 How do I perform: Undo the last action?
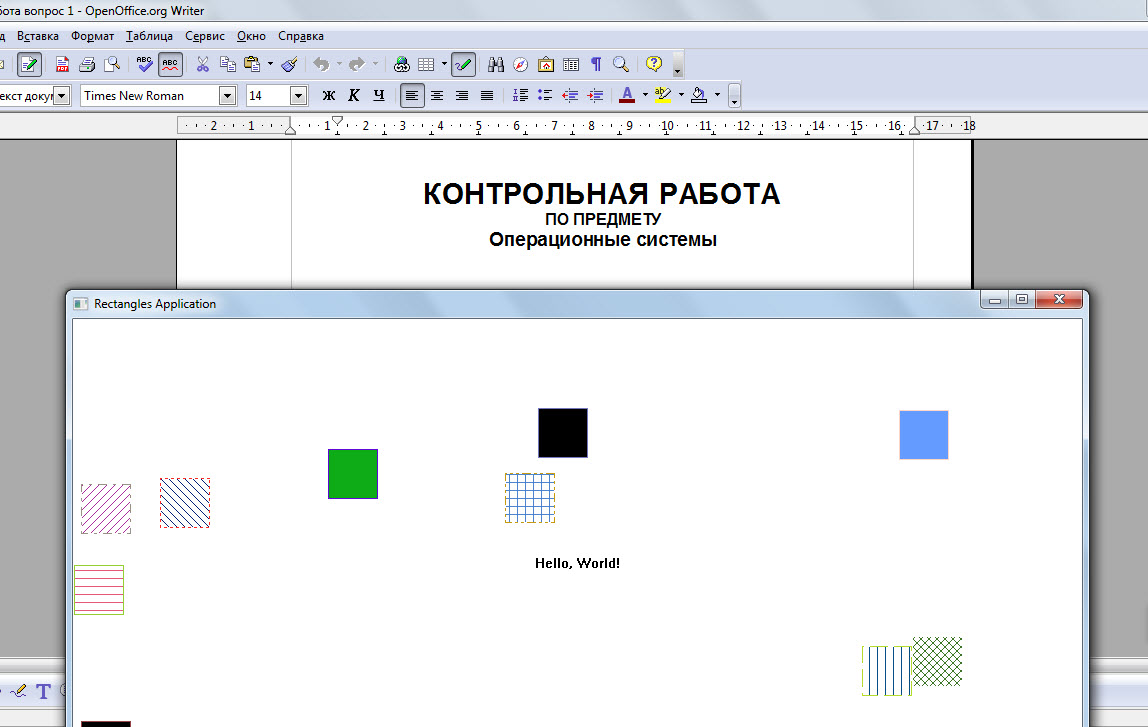click(x=321, y=64)
